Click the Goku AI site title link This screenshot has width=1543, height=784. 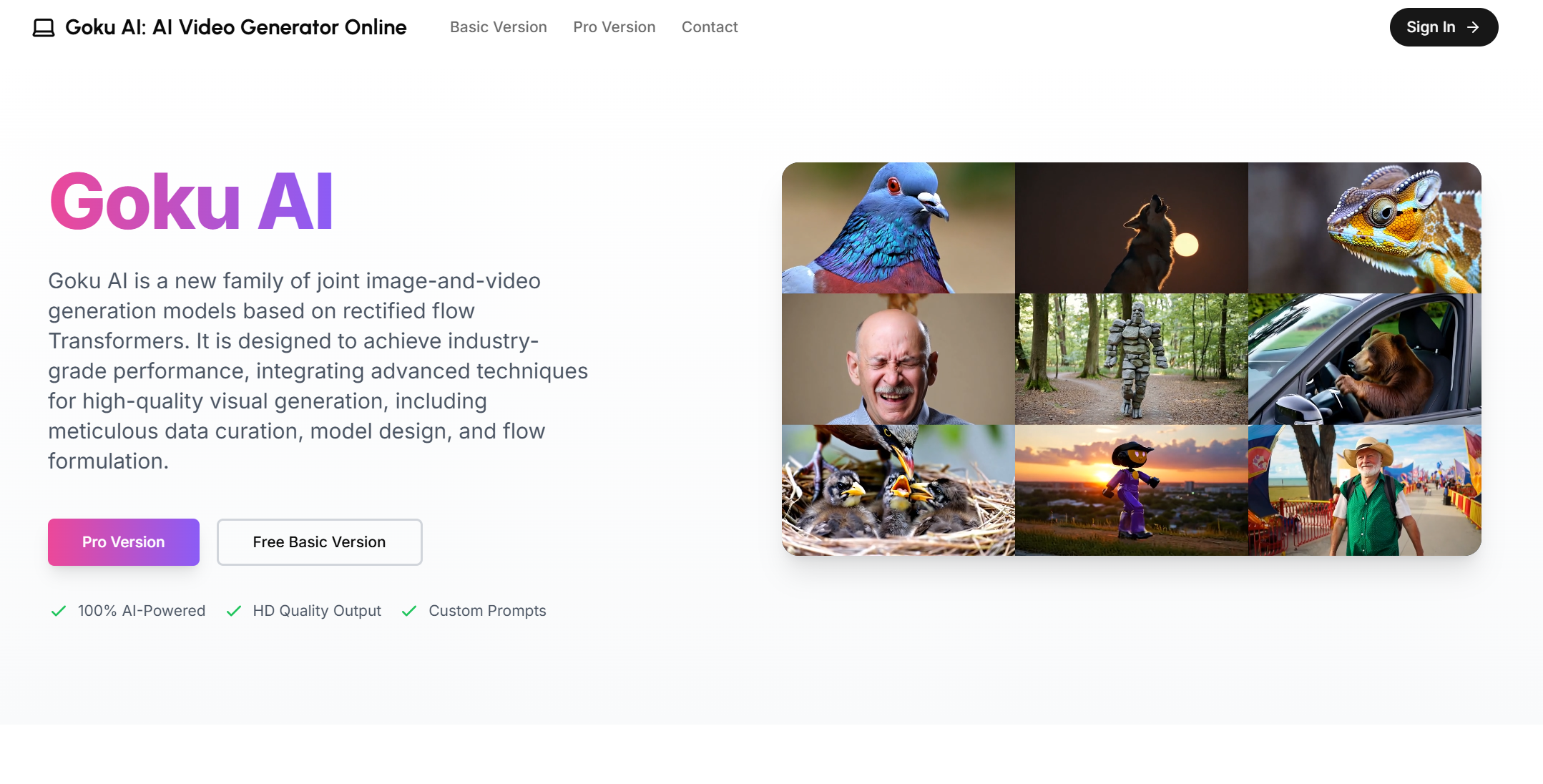(236, 27)
